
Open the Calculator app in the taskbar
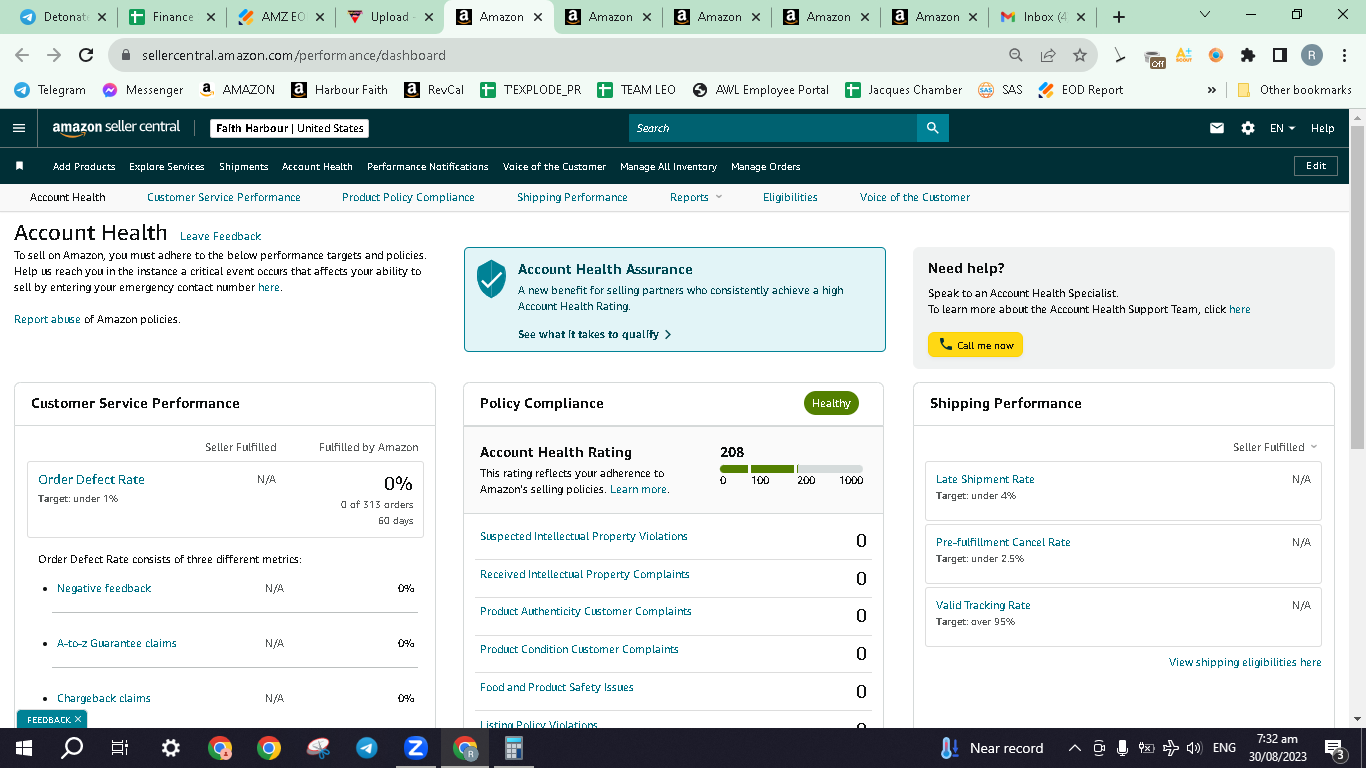(513, 748)
